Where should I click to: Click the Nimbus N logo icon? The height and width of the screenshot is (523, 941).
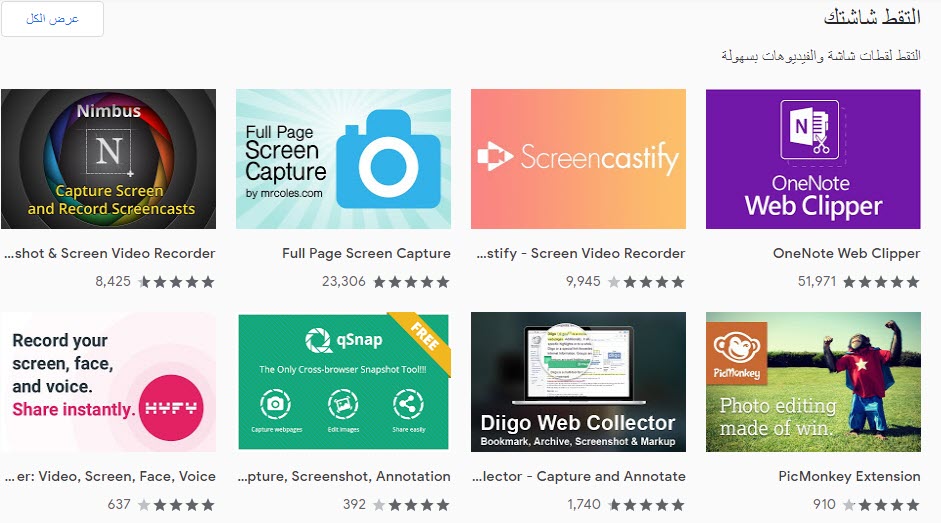tap(107, 150)
